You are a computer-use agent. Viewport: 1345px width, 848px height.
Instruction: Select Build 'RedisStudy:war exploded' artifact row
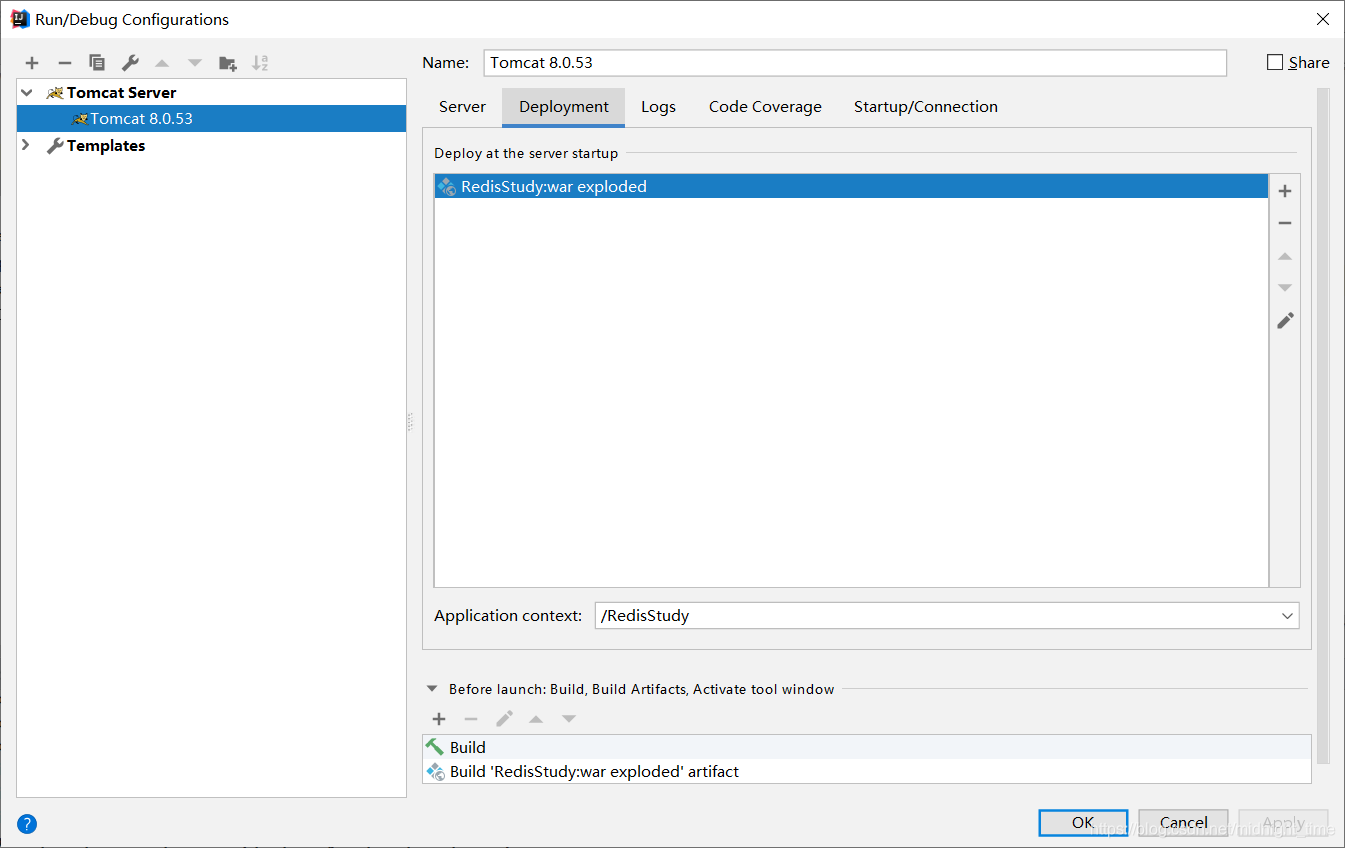(x=866, y=772)
